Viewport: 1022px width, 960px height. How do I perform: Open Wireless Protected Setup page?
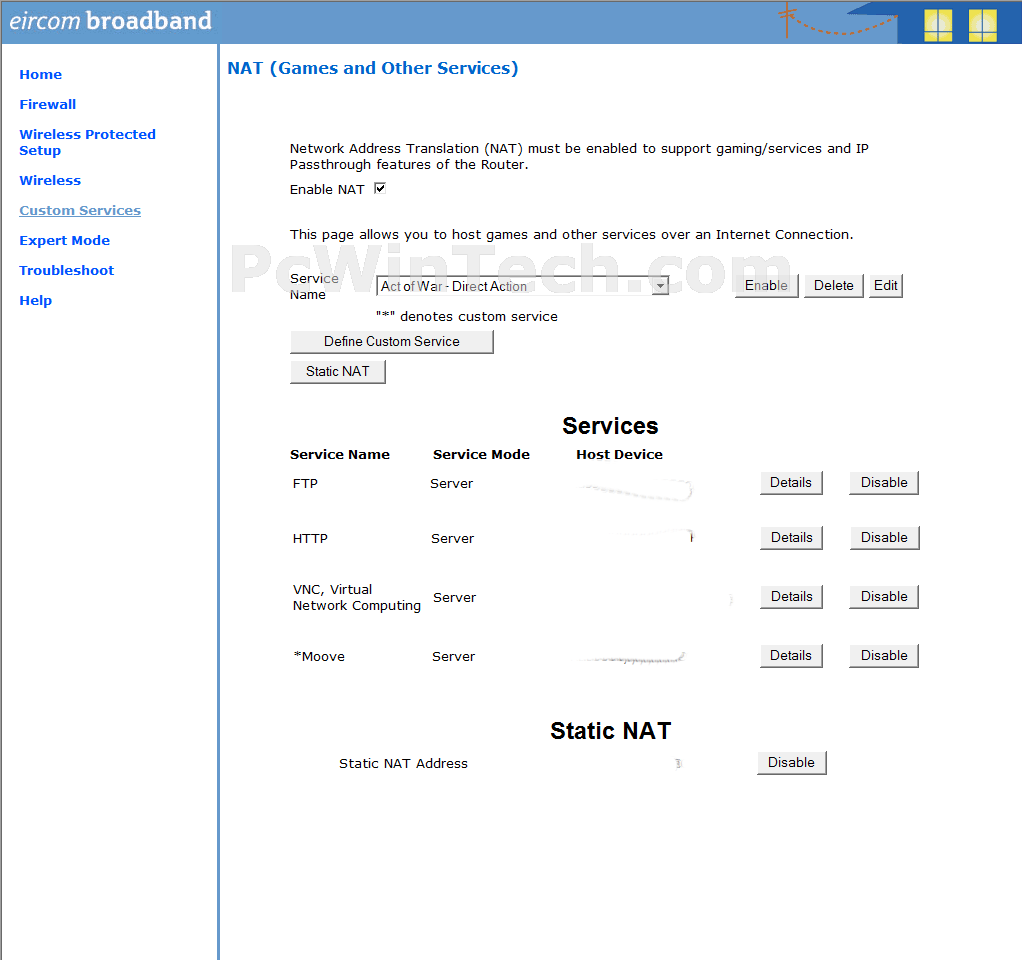tap(87, 142)
